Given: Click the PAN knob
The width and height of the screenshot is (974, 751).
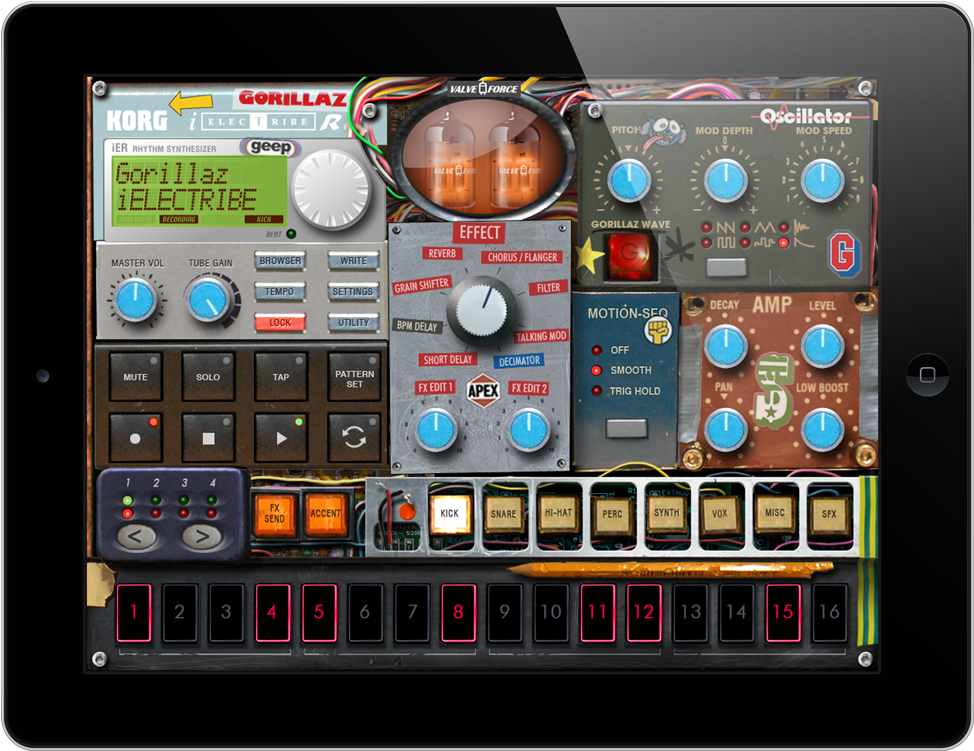Looking at the screenshot, I should 725,430.
